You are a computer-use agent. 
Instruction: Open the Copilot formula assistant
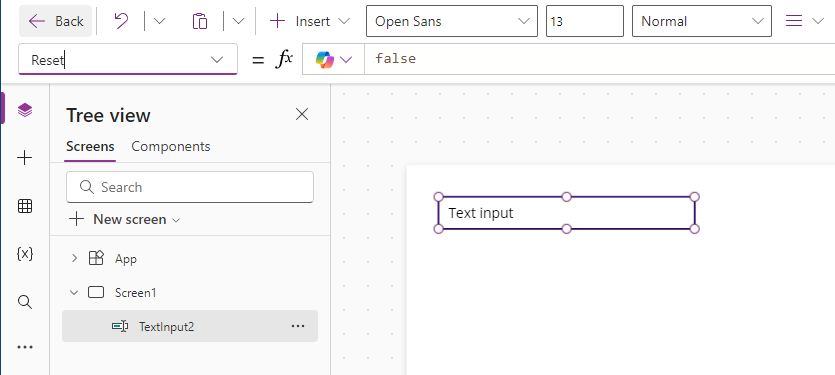(325, 60)
